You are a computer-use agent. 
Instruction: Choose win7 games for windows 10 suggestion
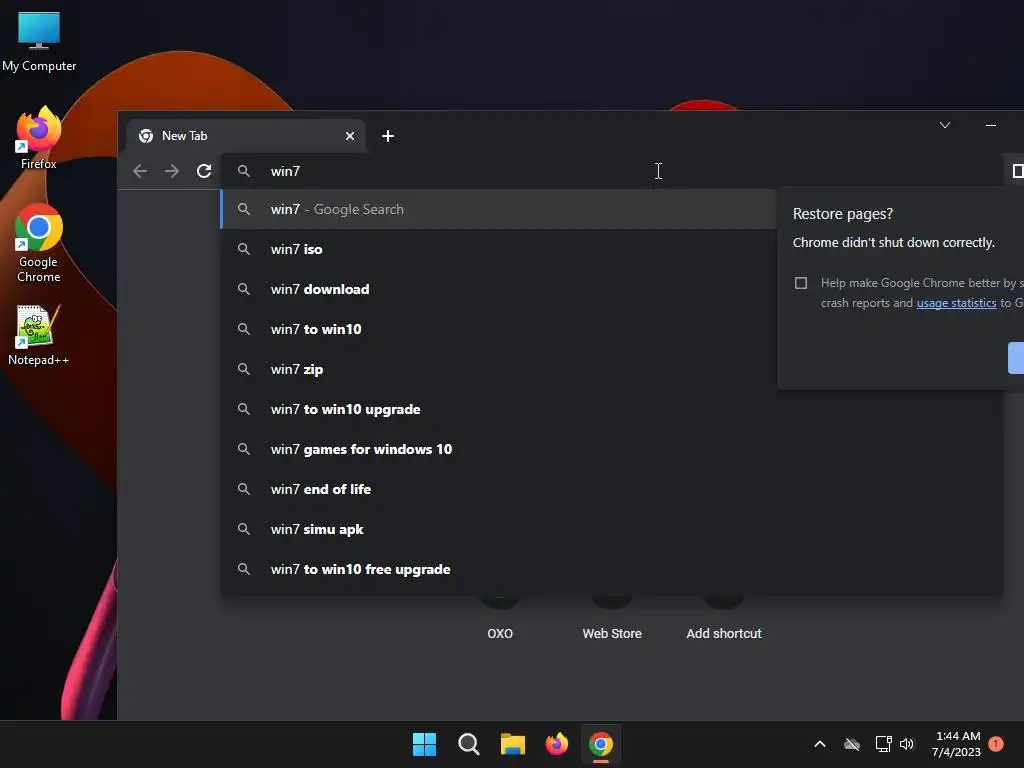coord(612,449)
